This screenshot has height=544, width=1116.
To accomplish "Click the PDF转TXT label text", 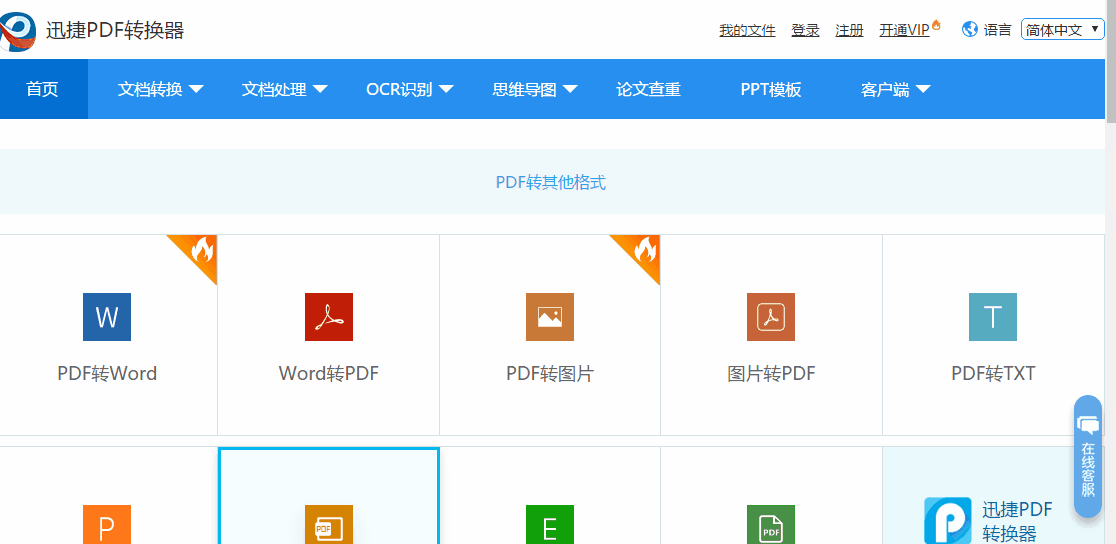I will click(x=994, y=373).
